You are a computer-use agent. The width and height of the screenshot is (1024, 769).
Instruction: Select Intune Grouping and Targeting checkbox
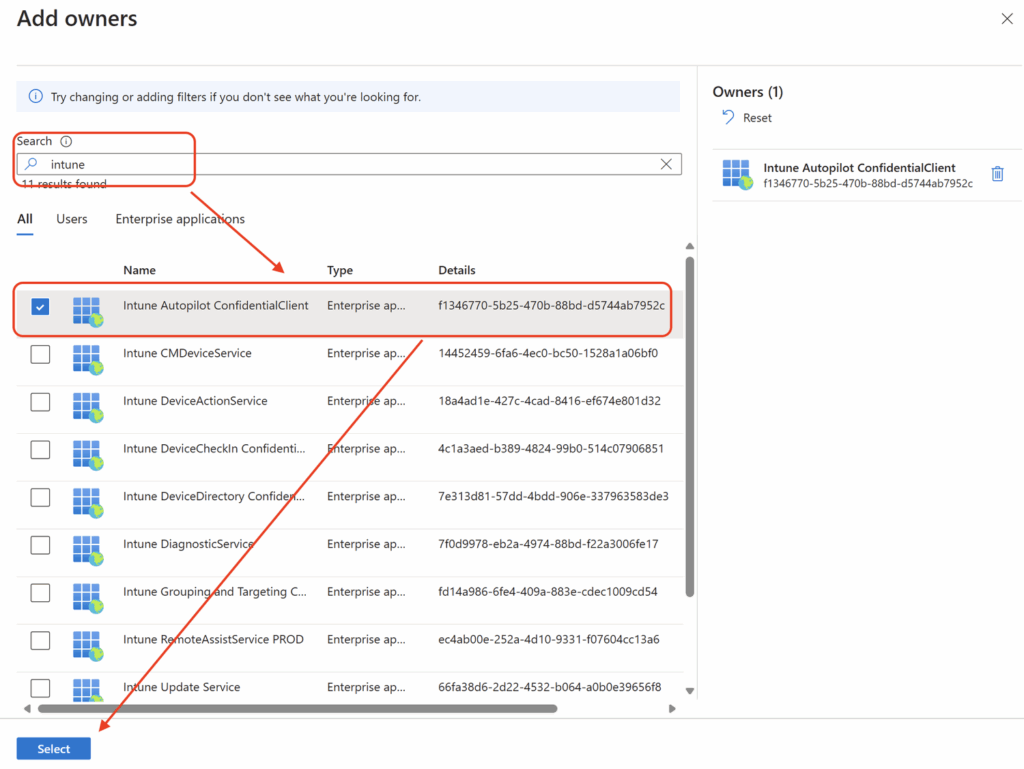click(x=40, y=592)
